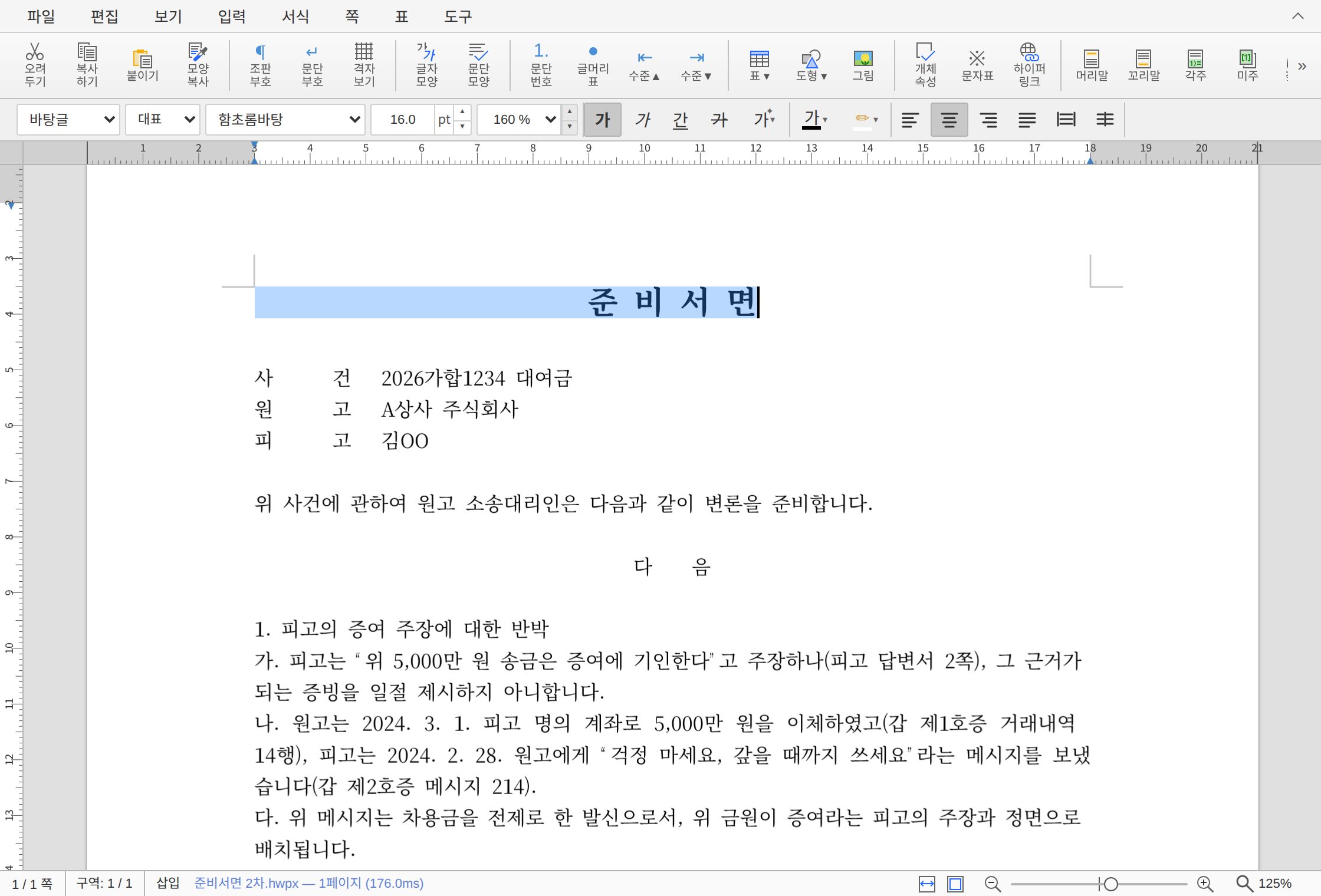
Task: Insert a 하이퍼링크 hyperlink
Action: 1029,64
